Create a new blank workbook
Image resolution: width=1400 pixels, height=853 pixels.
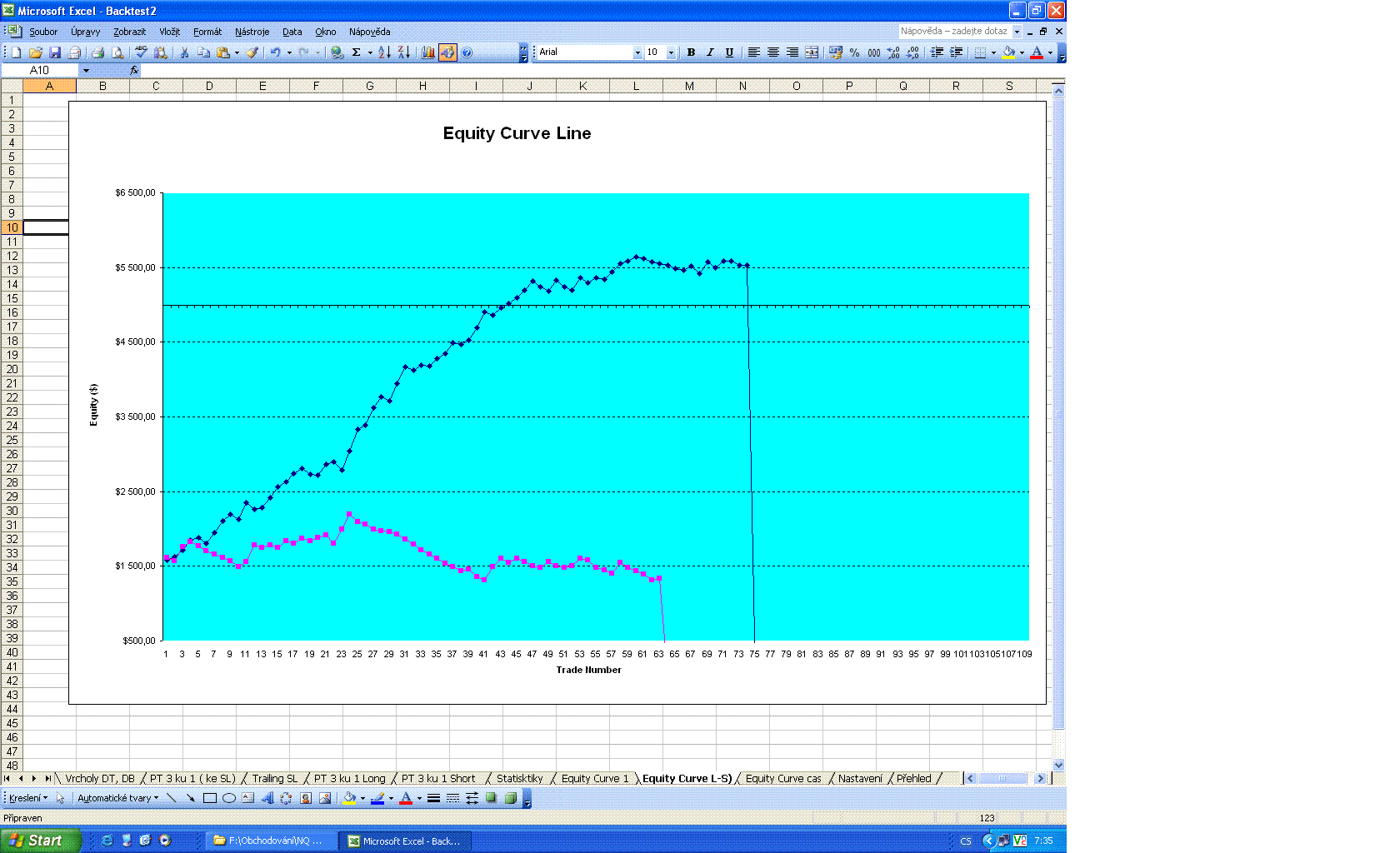[16, 52]
